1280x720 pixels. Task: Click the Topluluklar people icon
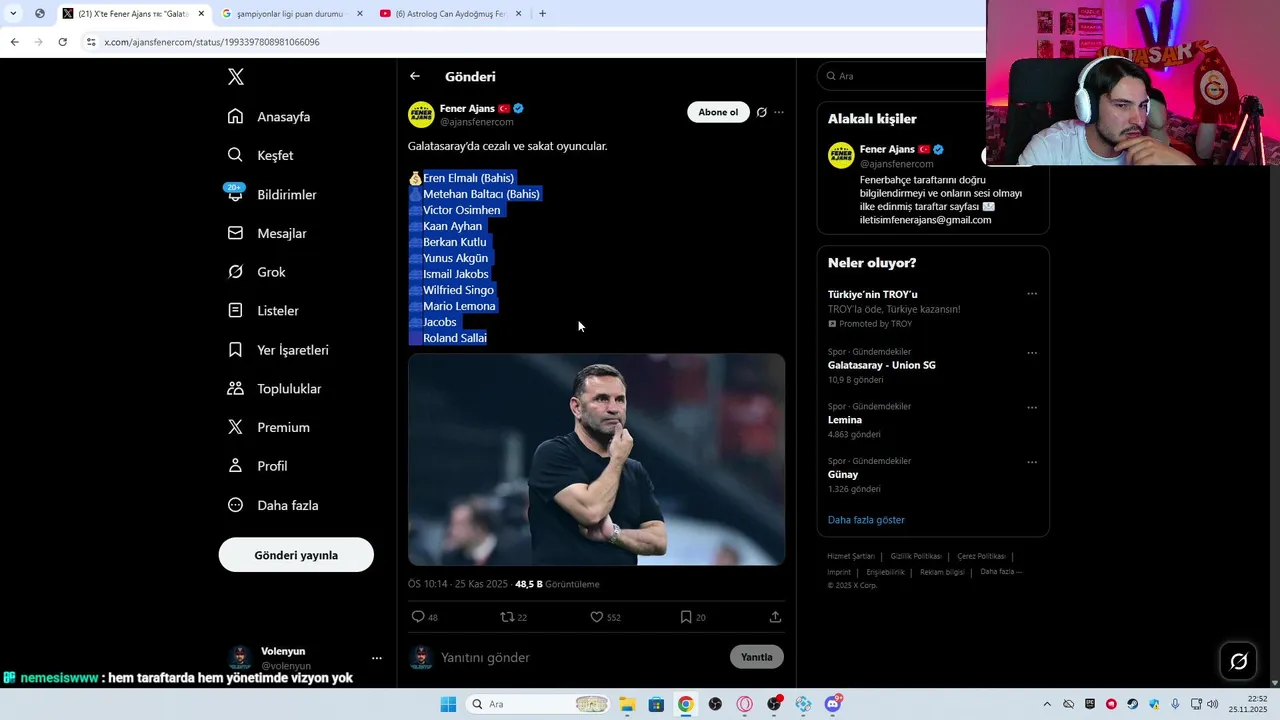point(235,388)
